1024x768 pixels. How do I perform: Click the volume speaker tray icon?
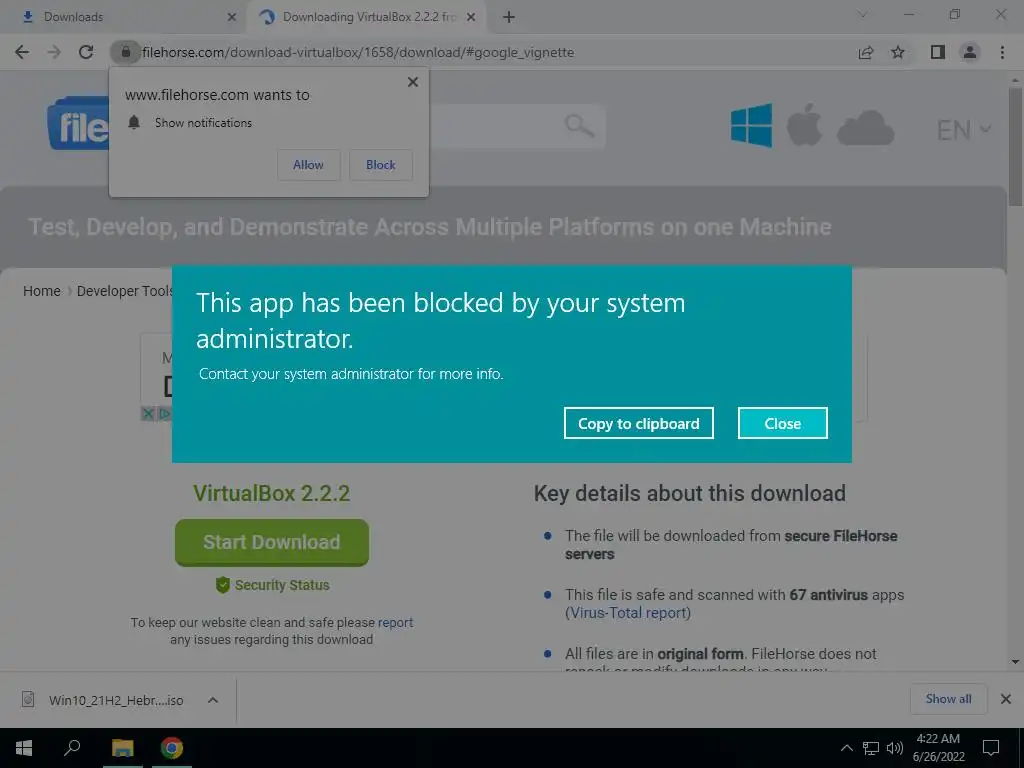click(895, 748)
